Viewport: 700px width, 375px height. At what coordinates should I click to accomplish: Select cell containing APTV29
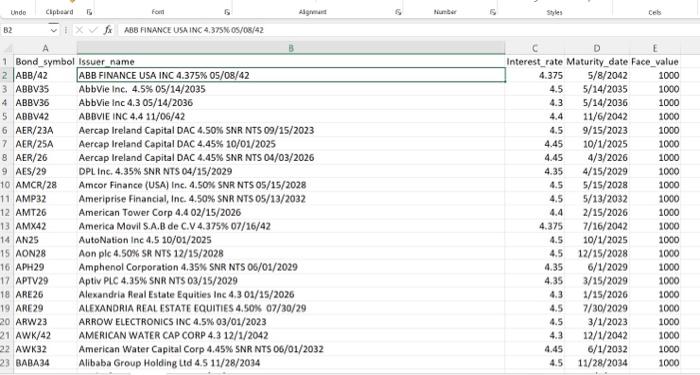point(45,280)
